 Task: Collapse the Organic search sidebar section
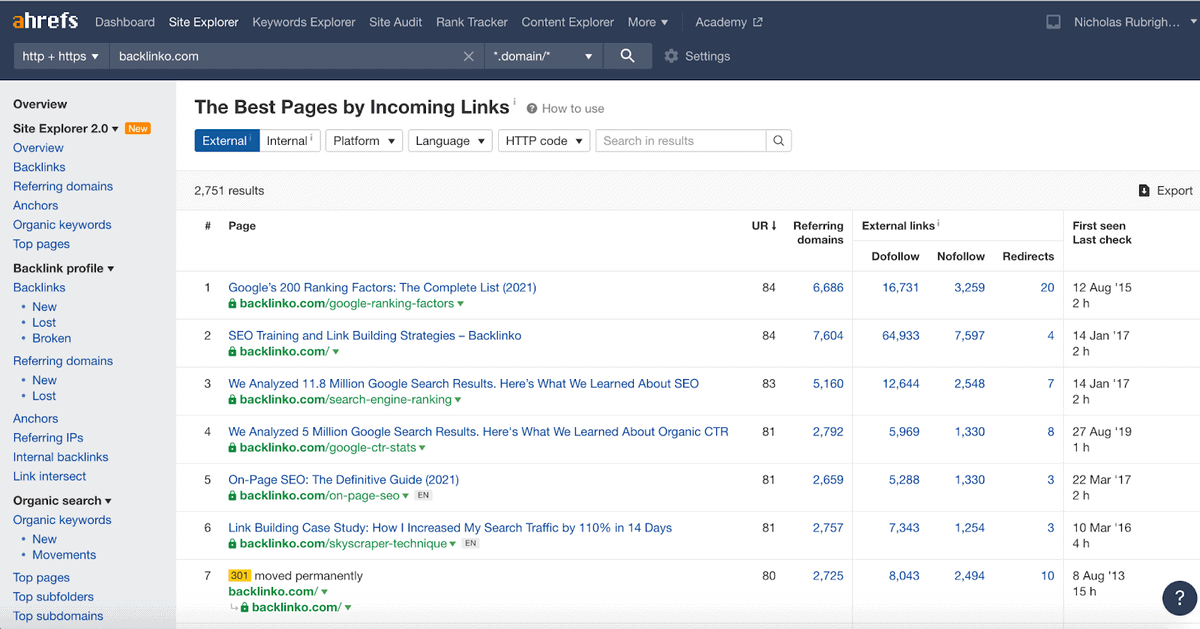tap(62, 500)
